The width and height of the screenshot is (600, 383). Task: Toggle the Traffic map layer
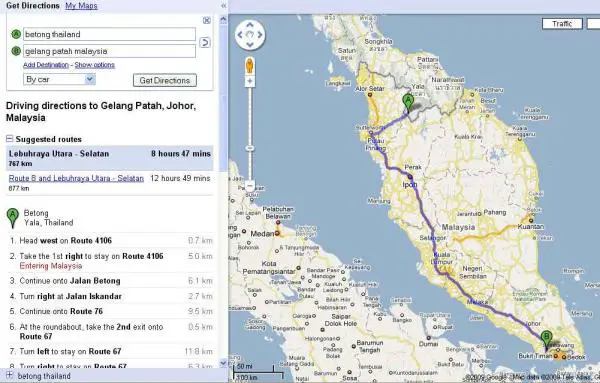click(x=562, y=24)
